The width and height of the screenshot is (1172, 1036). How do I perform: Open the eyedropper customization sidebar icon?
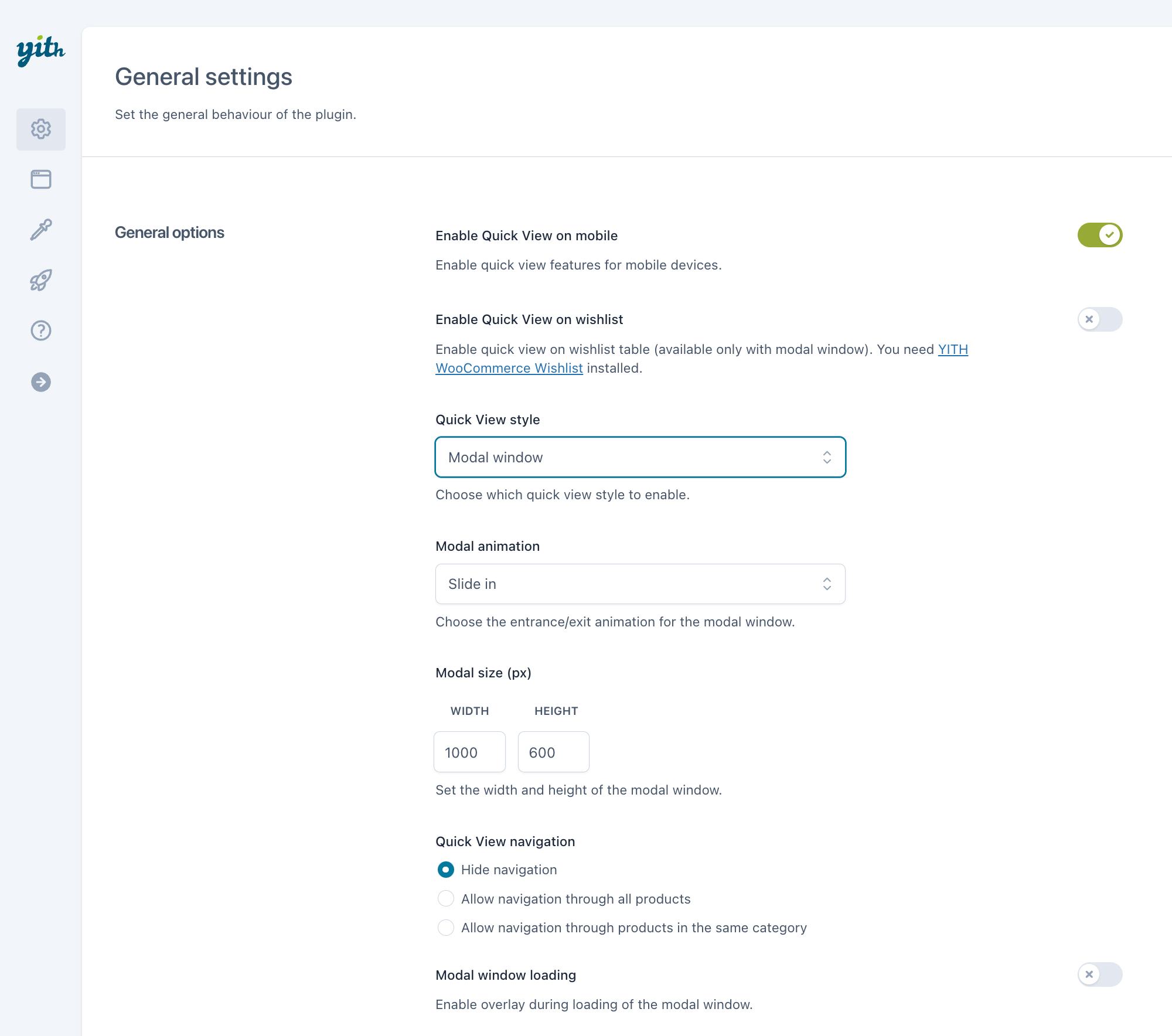click(x=41, y=230)
